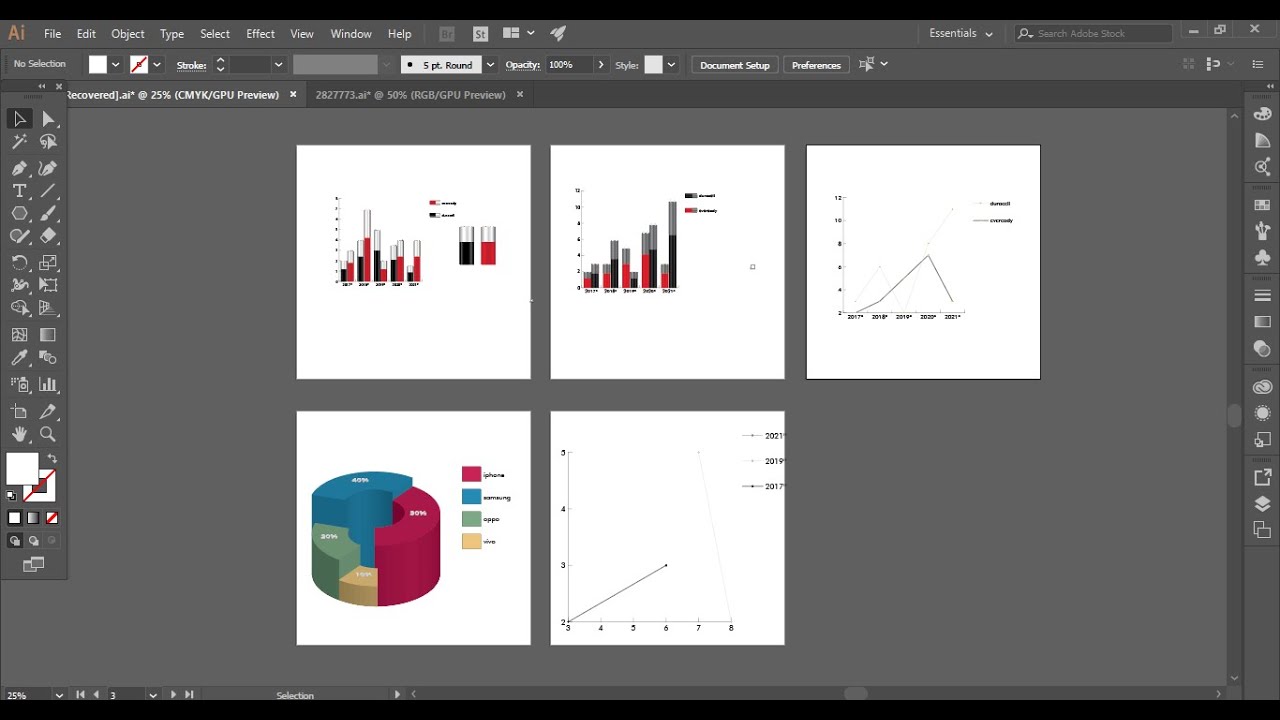Select the Type tool
The height and width of the screenshot is (720, 1280).
(x=19, y=191)
